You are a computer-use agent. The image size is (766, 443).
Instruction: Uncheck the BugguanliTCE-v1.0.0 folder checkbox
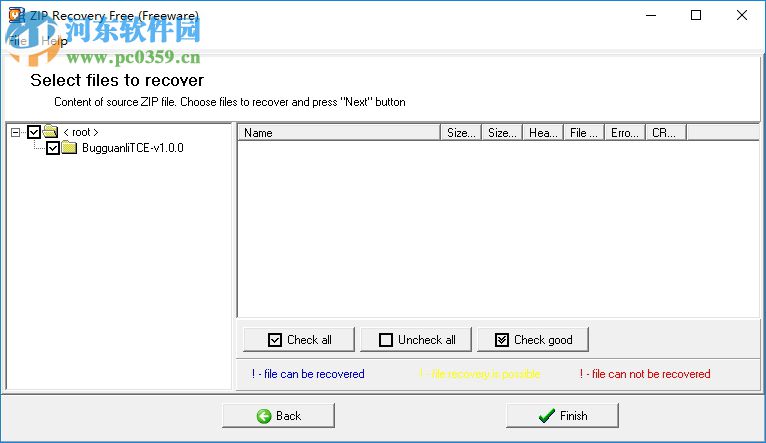coord(53,148)
